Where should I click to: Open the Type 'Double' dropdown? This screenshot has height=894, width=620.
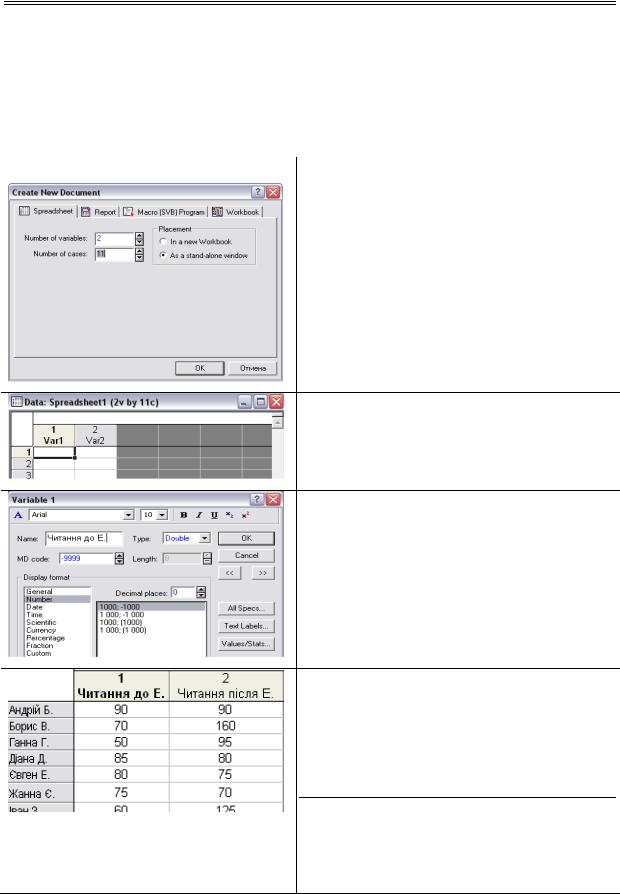205,538
